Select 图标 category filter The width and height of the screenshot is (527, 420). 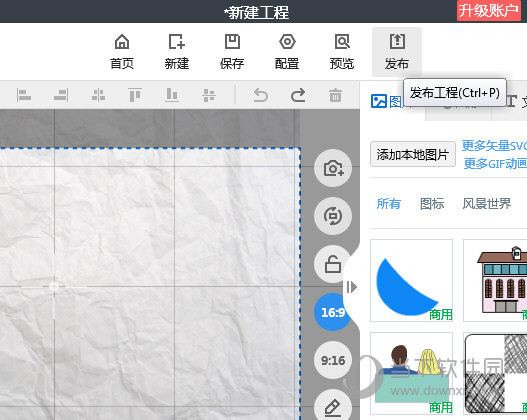coord(432,204)
